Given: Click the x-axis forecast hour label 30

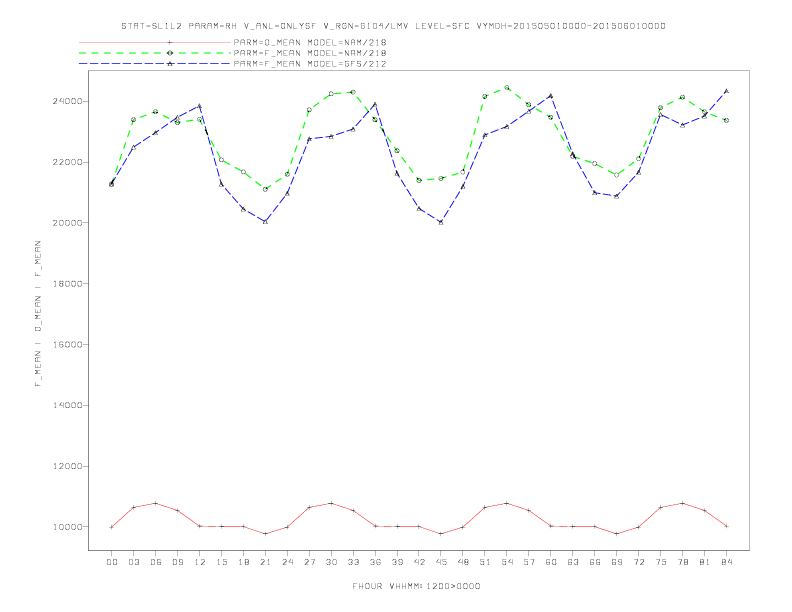Looking at the screenshot, I should pyautogui.click(x=331, y=562).
